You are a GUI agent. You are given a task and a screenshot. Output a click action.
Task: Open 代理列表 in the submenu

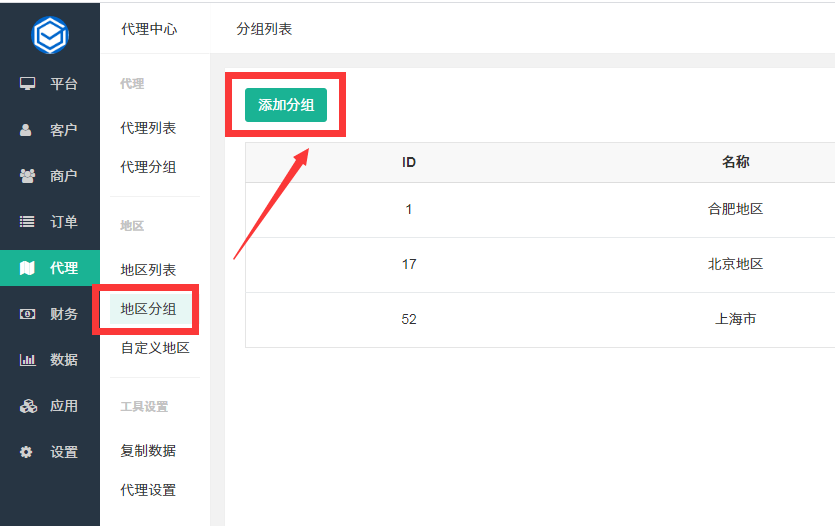pos(148,128)
